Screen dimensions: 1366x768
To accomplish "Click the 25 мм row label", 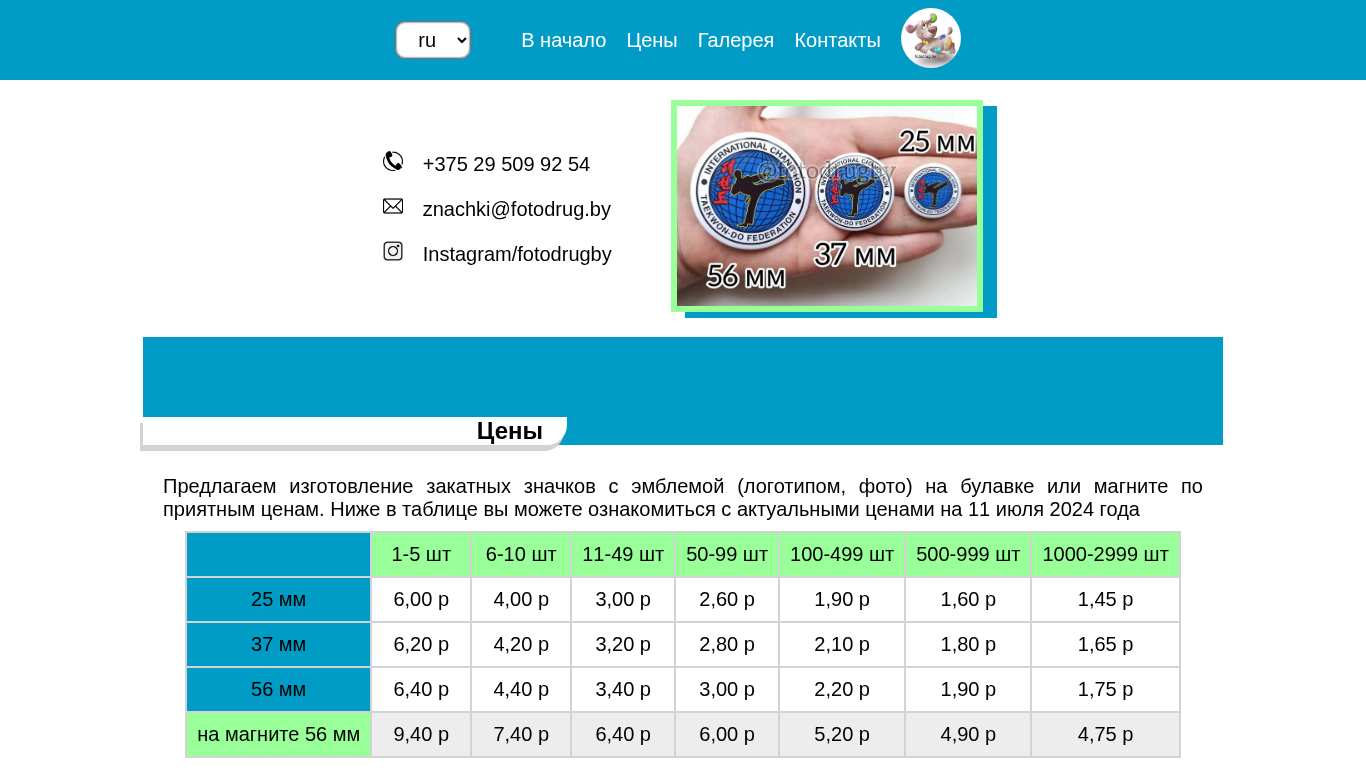I will 279,600.
